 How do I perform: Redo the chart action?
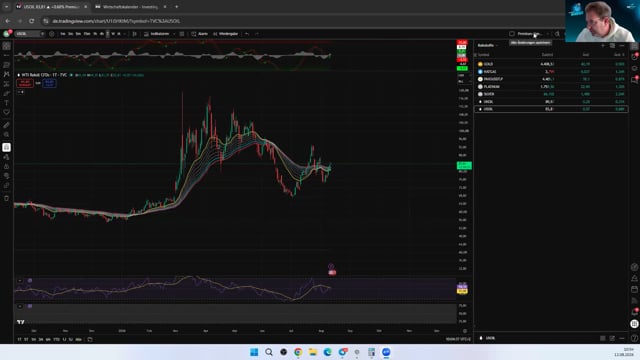(257, 34)
